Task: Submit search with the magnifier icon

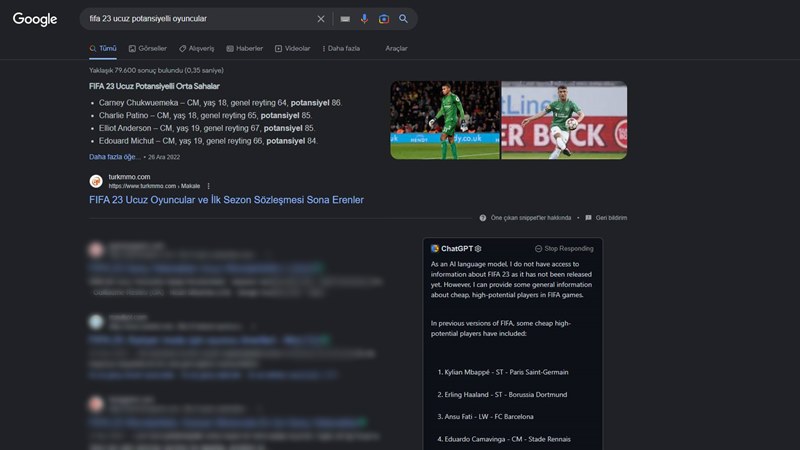Action: [x=404, y=19]
